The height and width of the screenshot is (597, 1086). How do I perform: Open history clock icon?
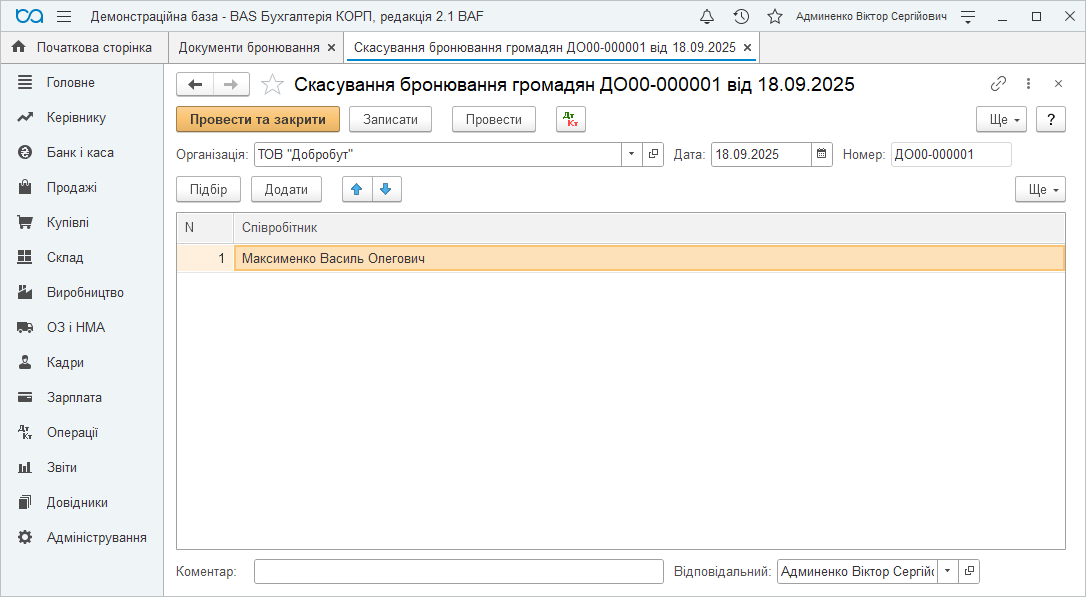pos(741,17)
